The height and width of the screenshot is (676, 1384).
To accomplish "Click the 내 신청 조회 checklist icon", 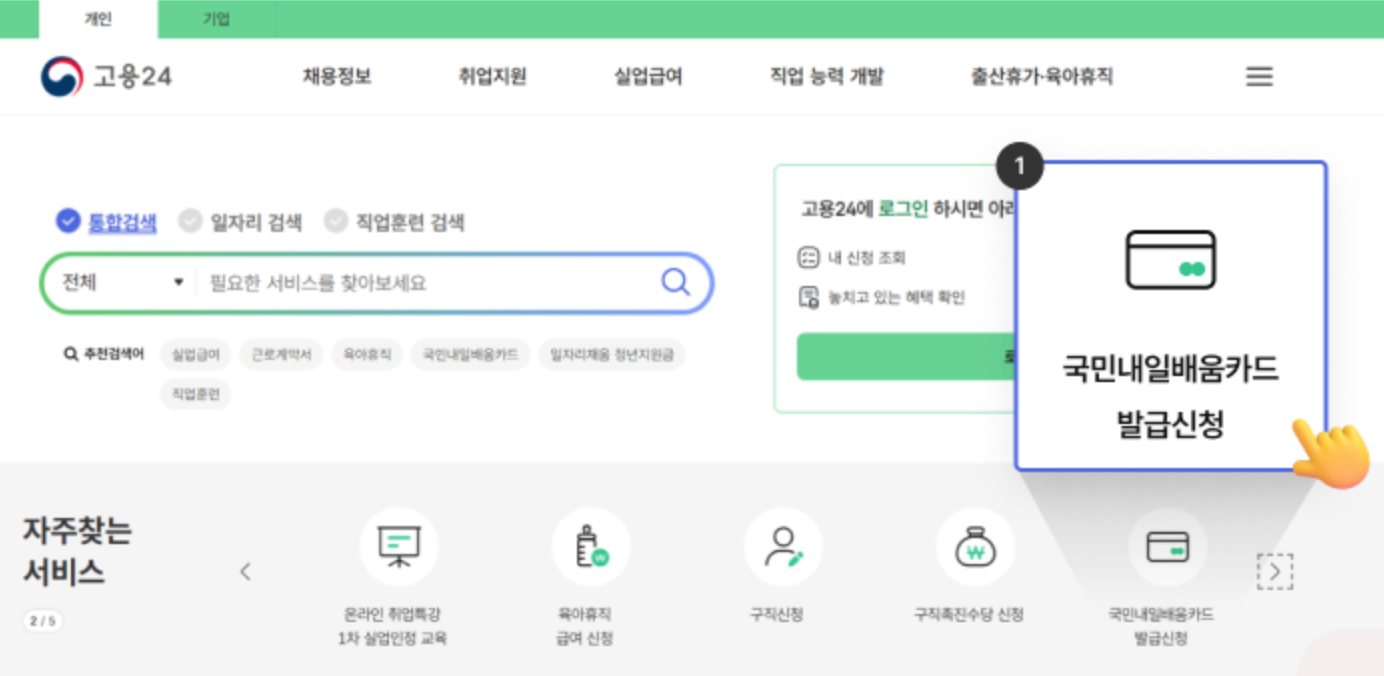I will point(808,258).
